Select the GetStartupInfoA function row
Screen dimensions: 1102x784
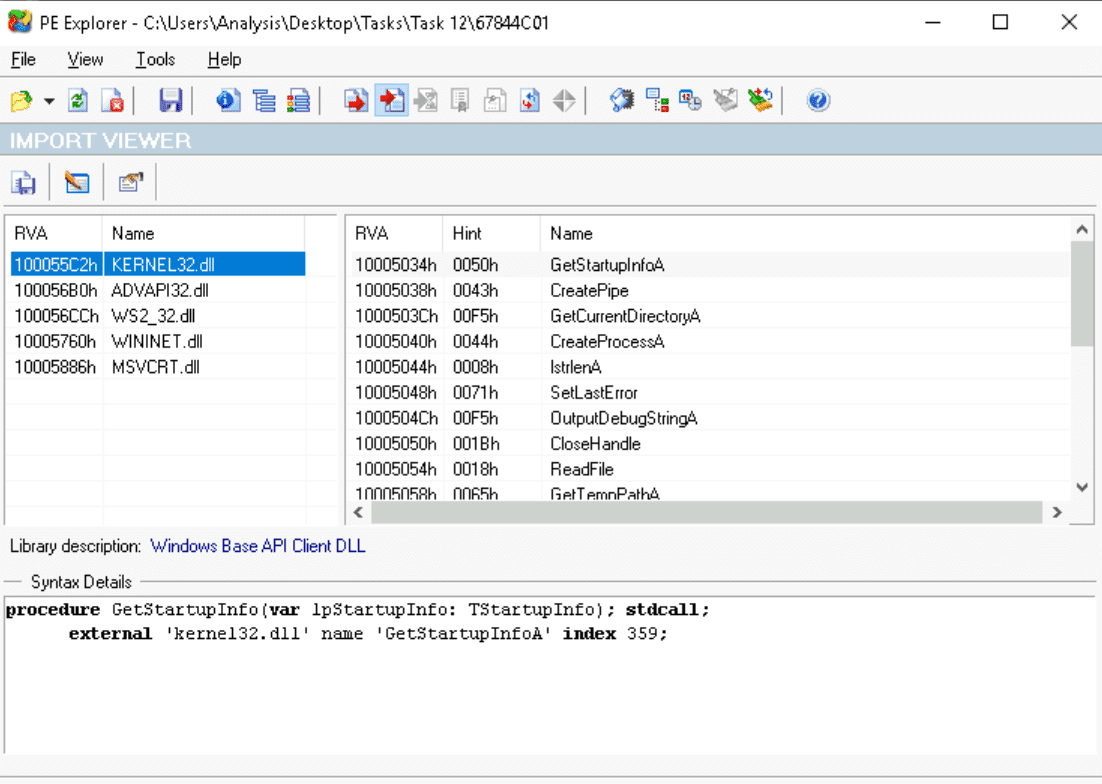tap(709, 265)
